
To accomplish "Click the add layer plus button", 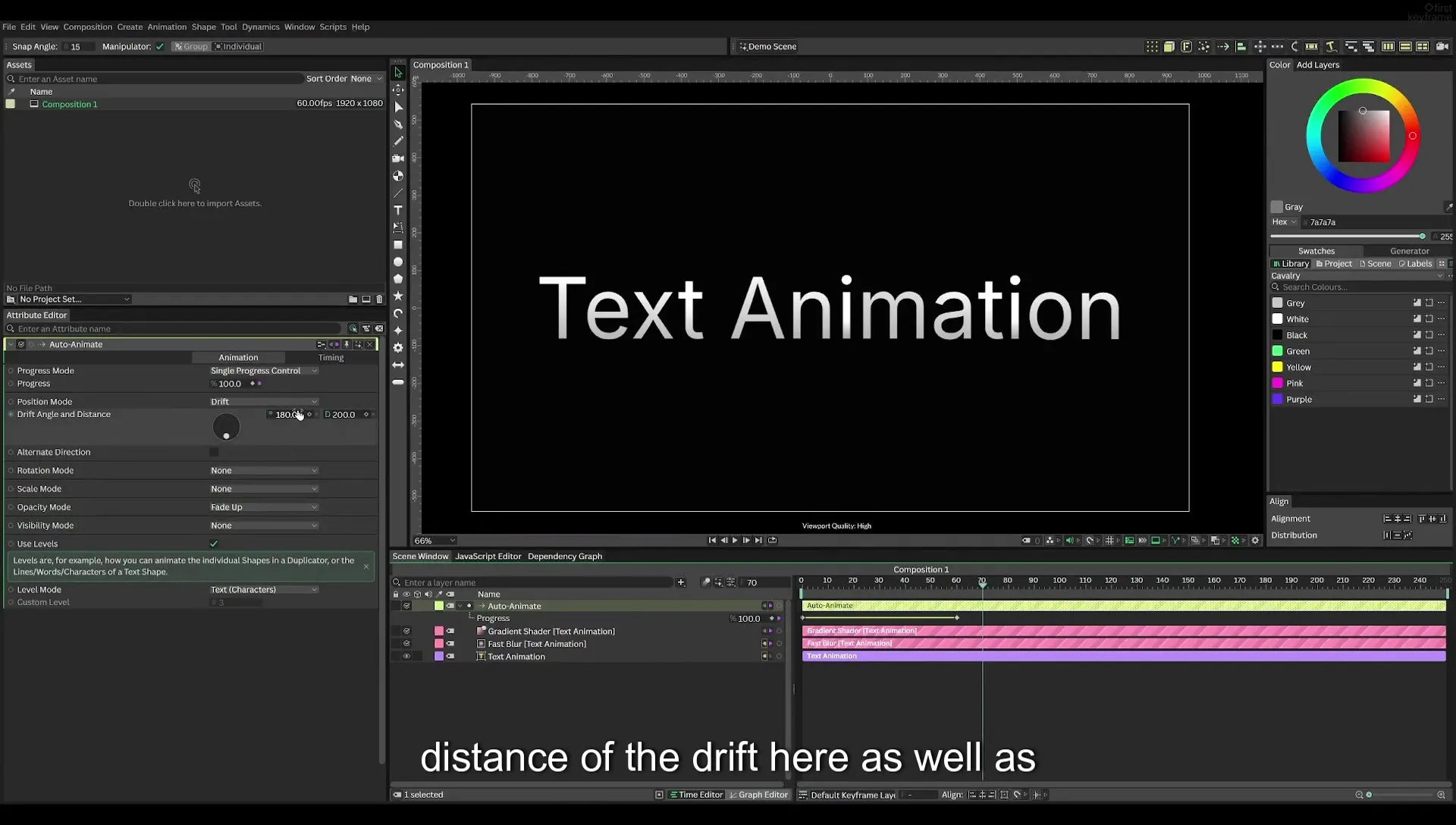I will pos(681,582).
